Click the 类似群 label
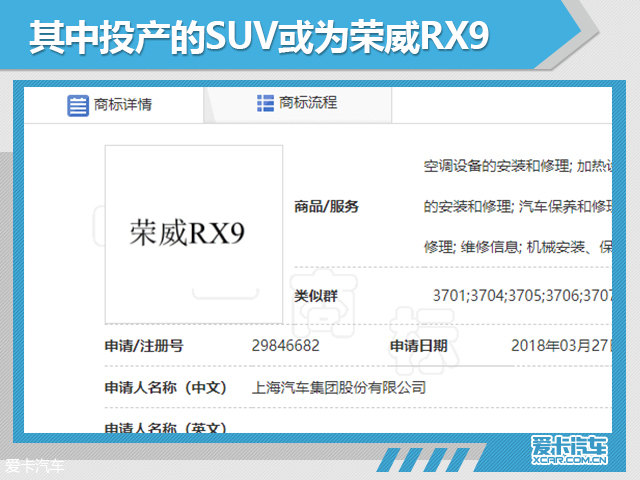Screen dimensions: 640x480 316,296
